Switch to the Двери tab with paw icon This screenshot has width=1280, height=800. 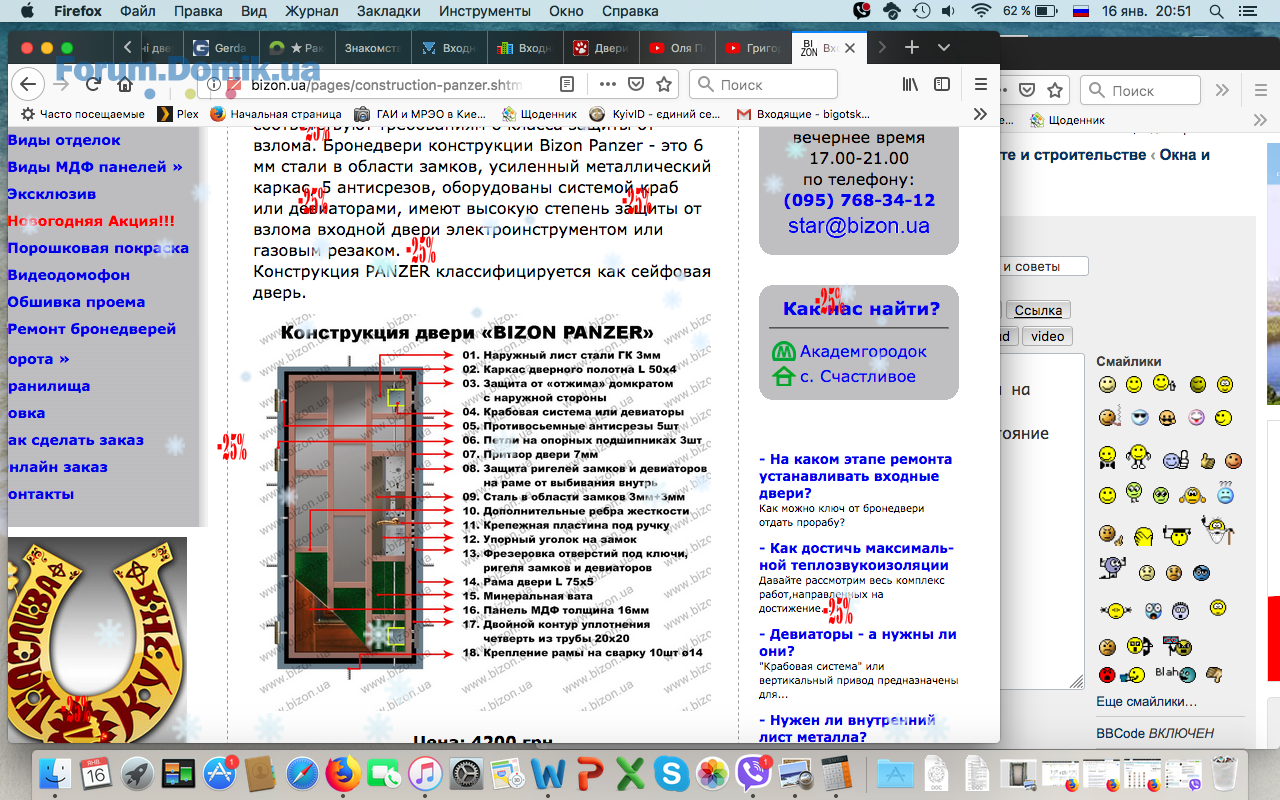(600, 48)
